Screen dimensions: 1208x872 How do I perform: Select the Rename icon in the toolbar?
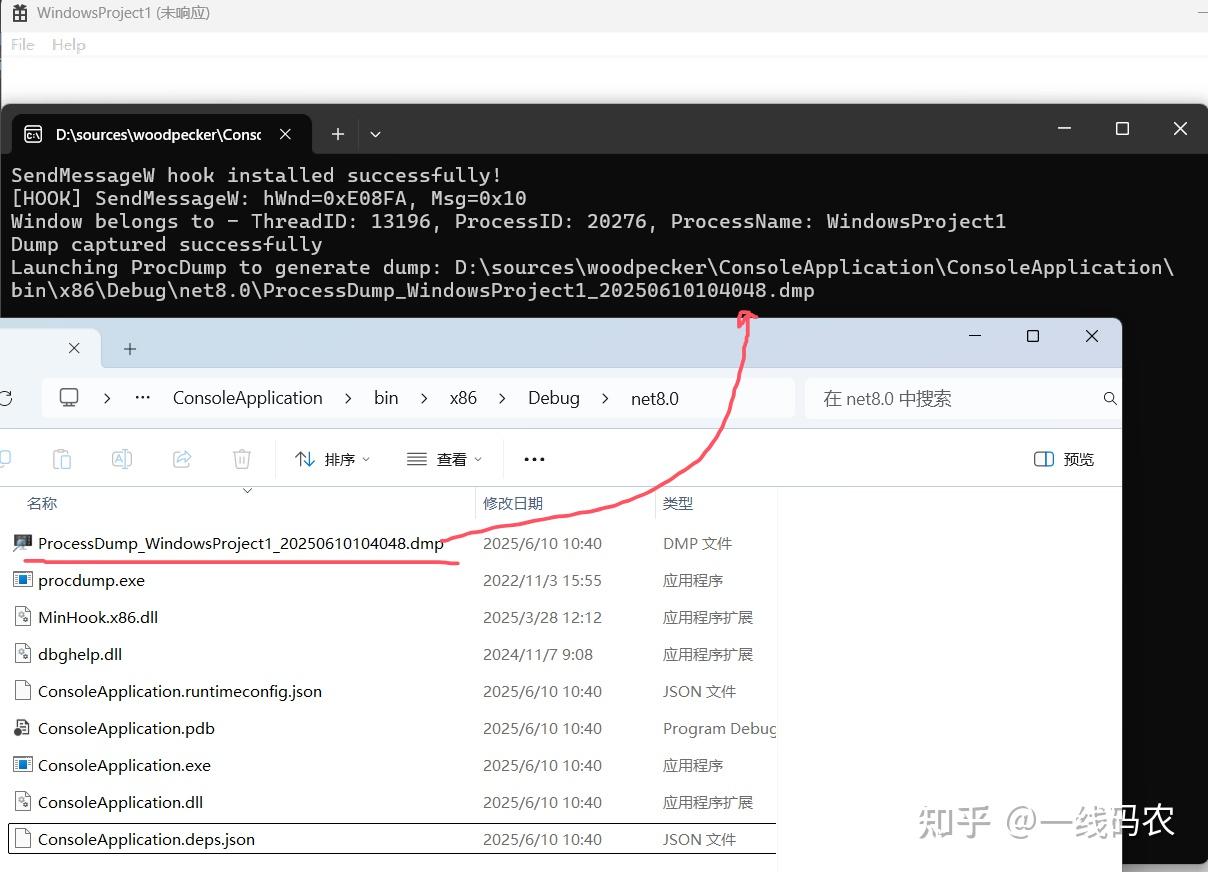click(x=122, y=458)
